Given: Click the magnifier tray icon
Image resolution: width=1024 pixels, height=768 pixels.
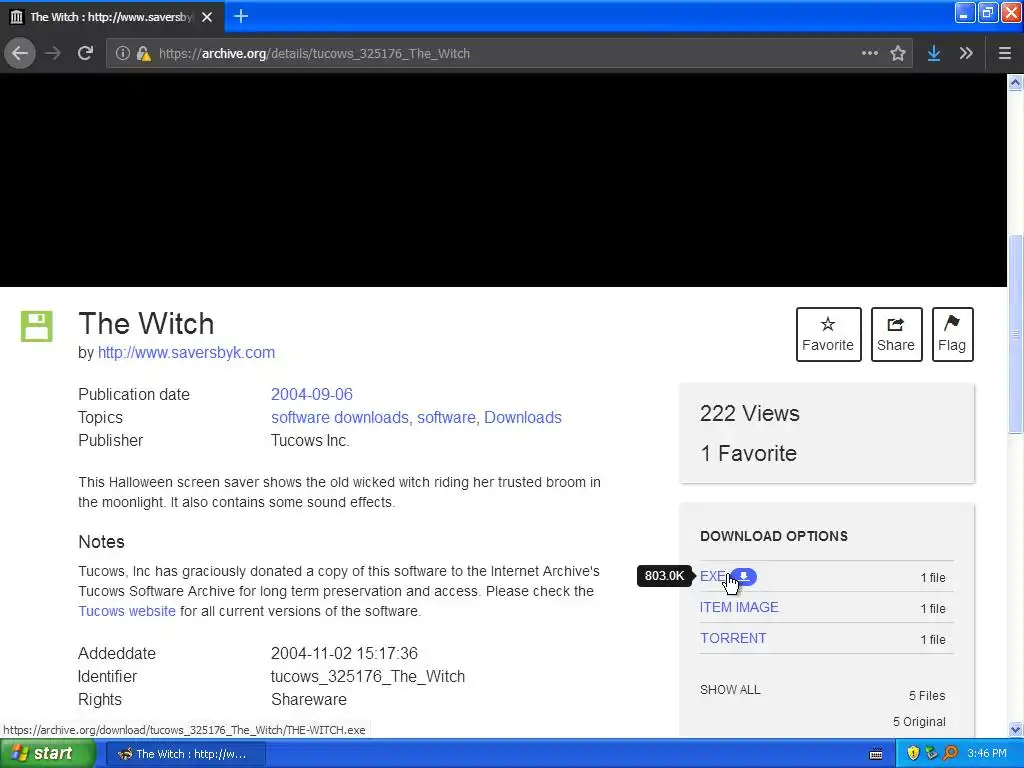Looking at the screenshot, I should tap(950, 754).
